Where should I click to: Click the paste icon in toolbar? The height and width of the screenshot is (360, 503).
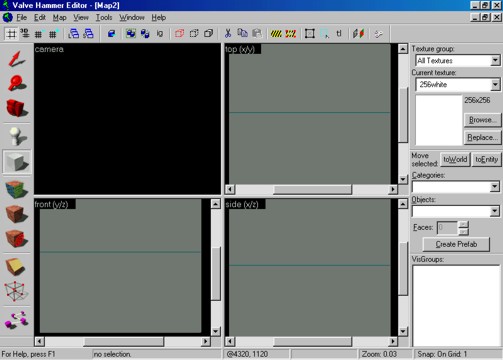(257, 34)
